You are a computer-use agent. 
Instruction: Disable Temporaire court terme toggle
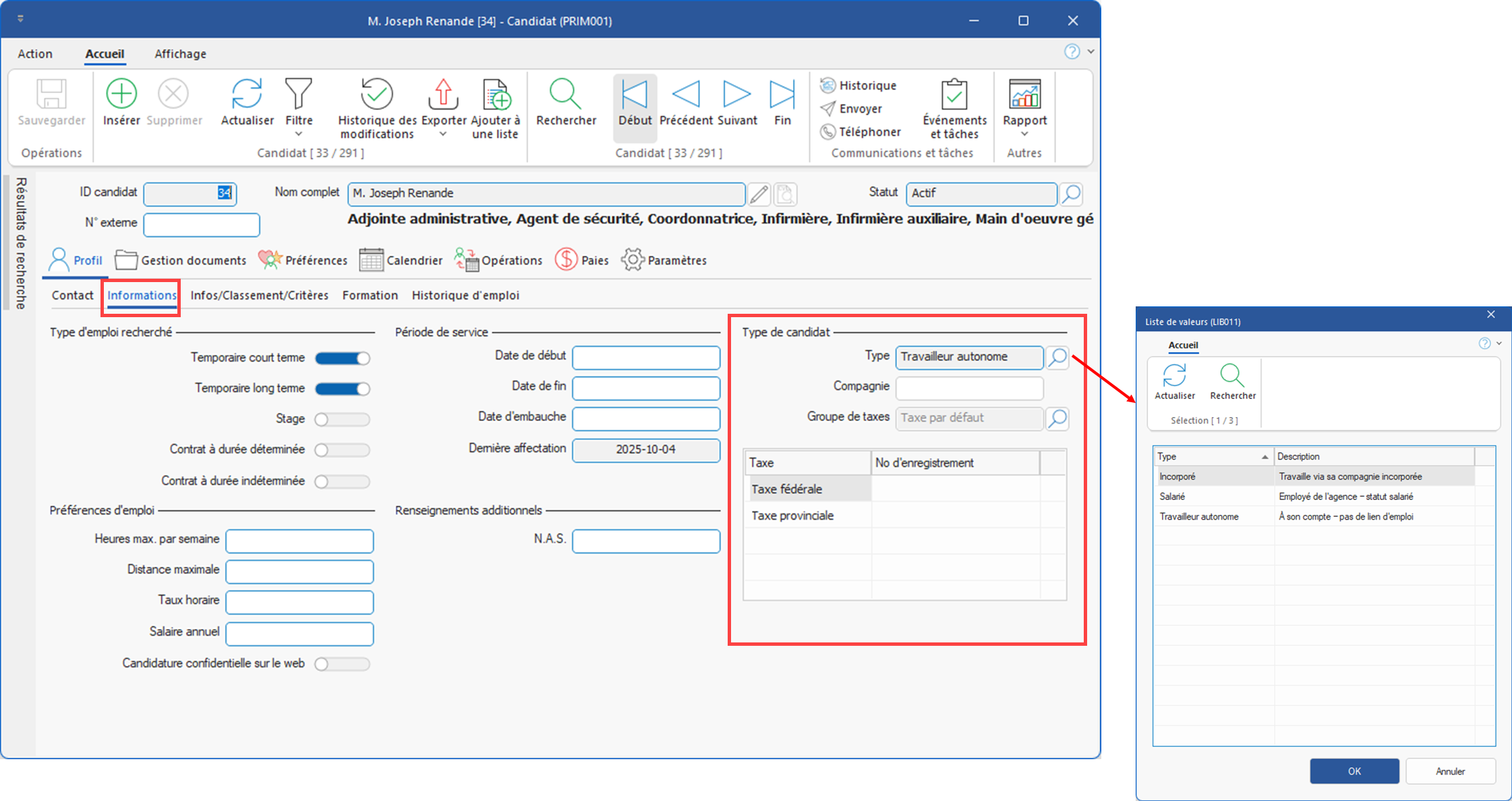click(x=343, y=358)
